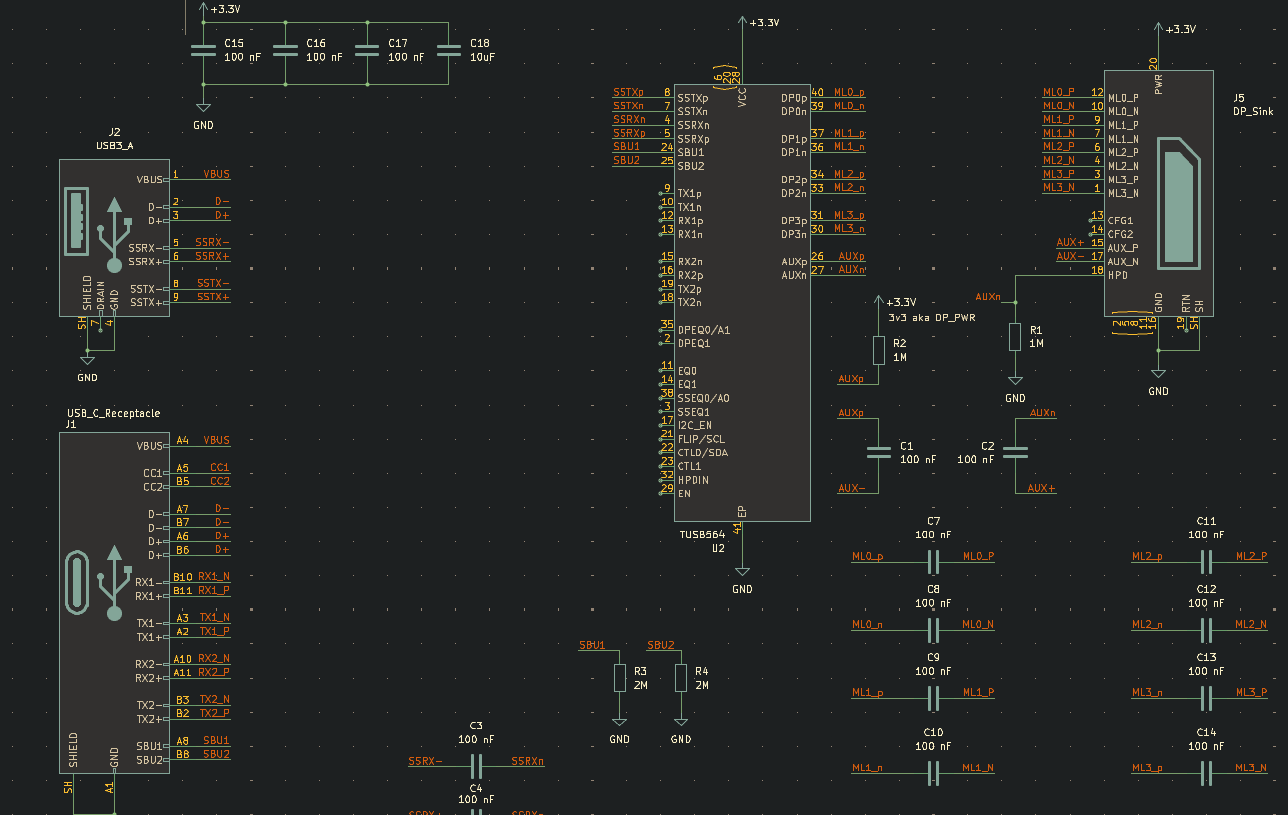The image size is (1288, 815).
Task: Click the ML3_N net label beside J5 pin 1
Action: click(1059, 187)
